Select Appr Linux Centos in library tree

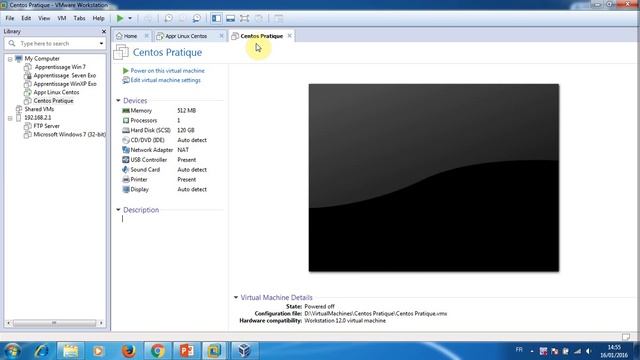click(56, 92)
